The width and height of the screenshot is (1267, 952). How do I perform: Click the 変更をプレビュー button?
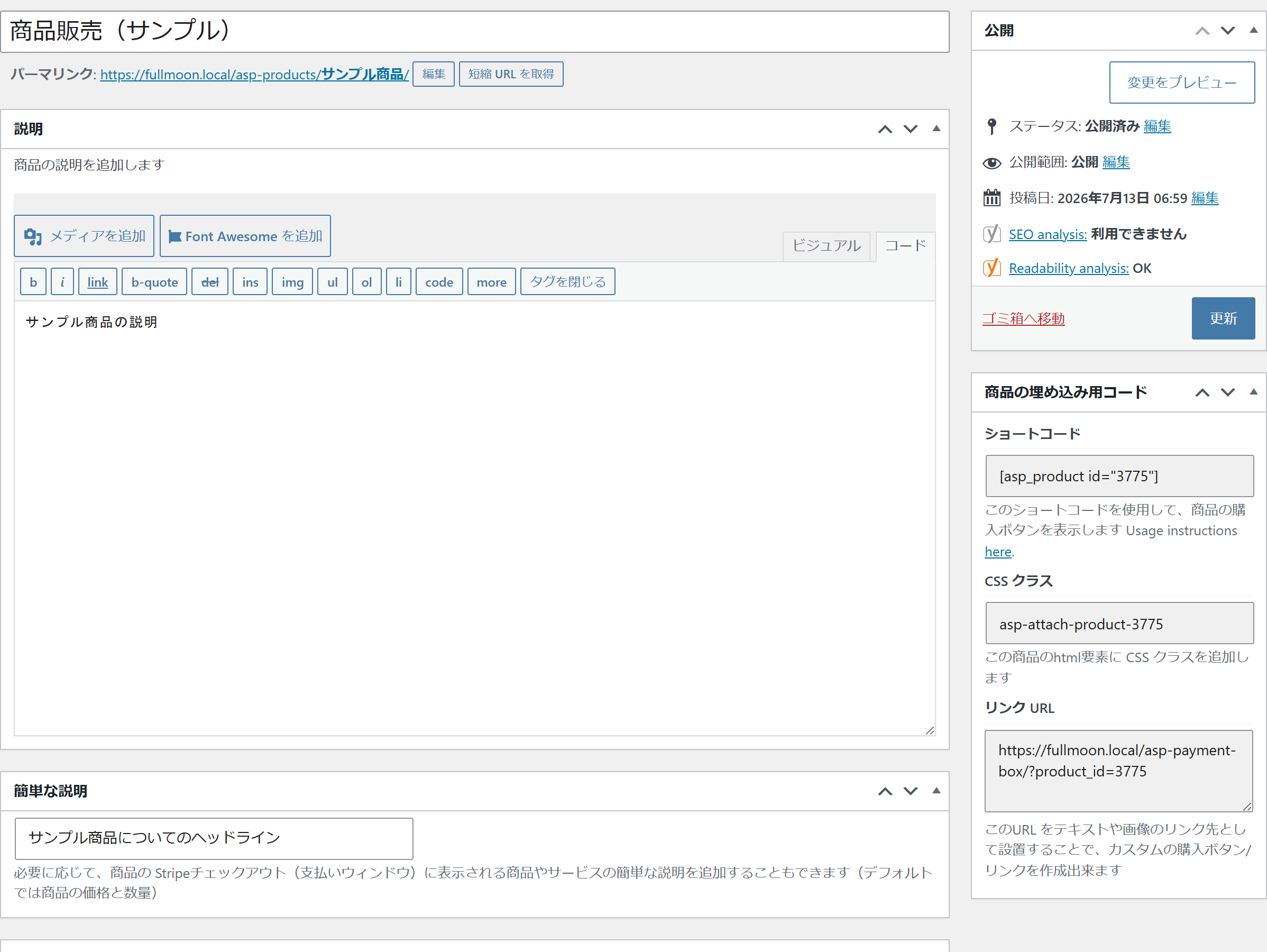click(1182, 83)
